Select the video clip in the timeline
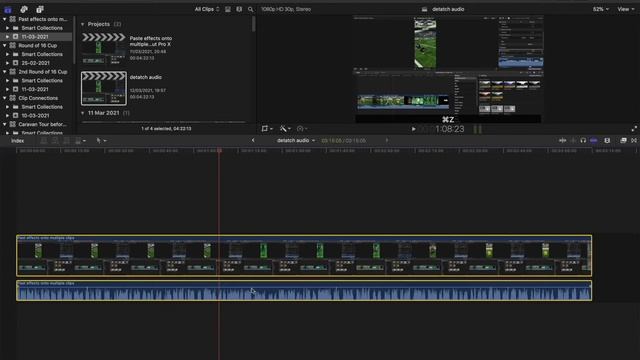Viewport: 640px width, 360px height. pyautogui.click(x=304, y=256)
